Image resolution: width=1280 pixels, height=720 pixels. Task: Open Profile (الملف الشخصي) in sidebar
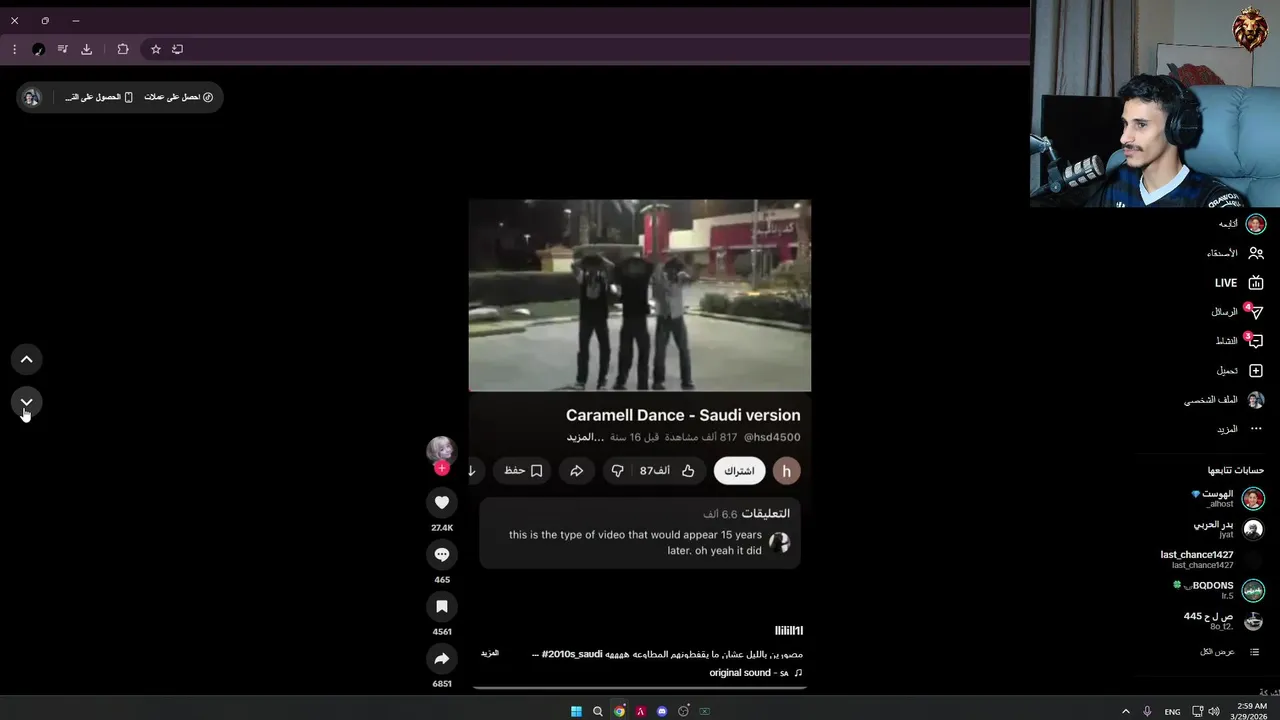[1225, 400]
